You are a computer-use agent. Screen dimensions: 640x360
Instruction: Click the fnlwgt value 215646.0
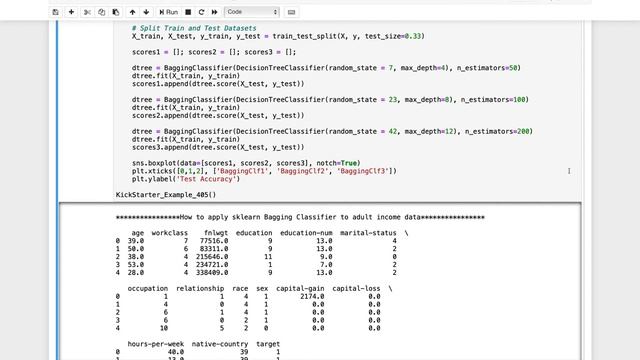[x=212, y=257]
